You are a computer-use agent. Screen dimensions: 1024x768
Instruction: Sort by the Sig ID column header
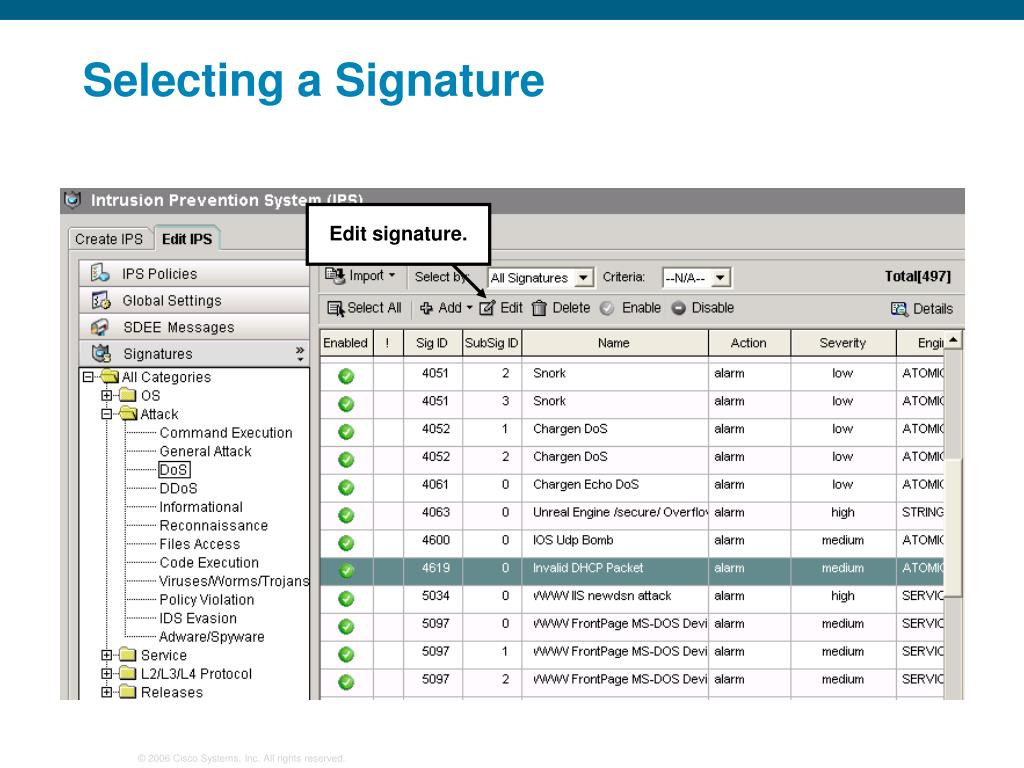[432, 343]
